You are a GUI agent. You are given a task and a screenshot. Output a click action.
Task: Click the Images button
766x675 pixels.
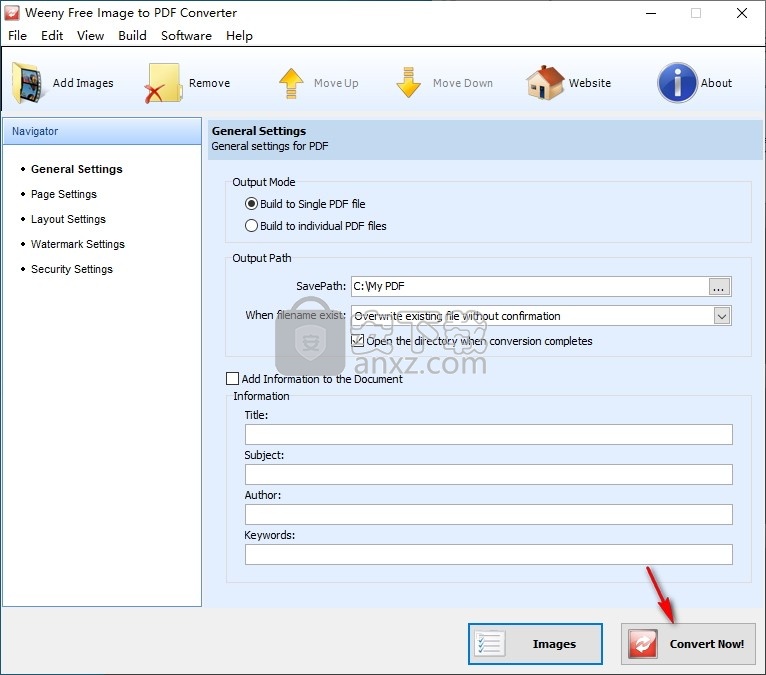[535, 644]
